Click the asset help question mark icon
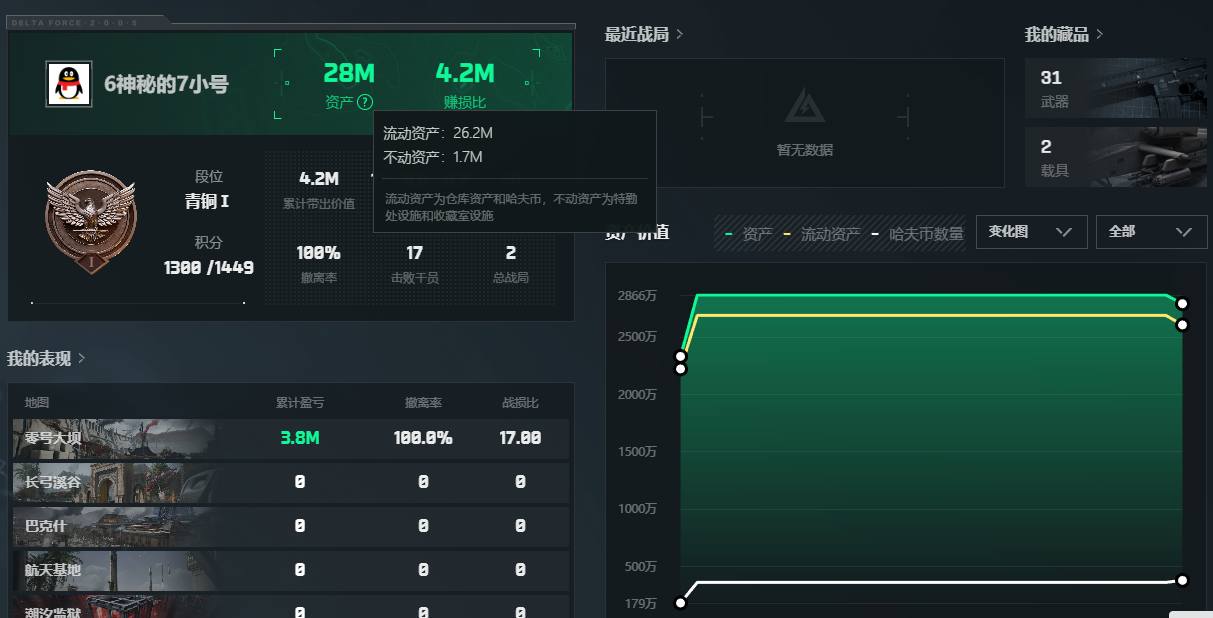Viewport: 1213px width, 618px height. (365, 101)
